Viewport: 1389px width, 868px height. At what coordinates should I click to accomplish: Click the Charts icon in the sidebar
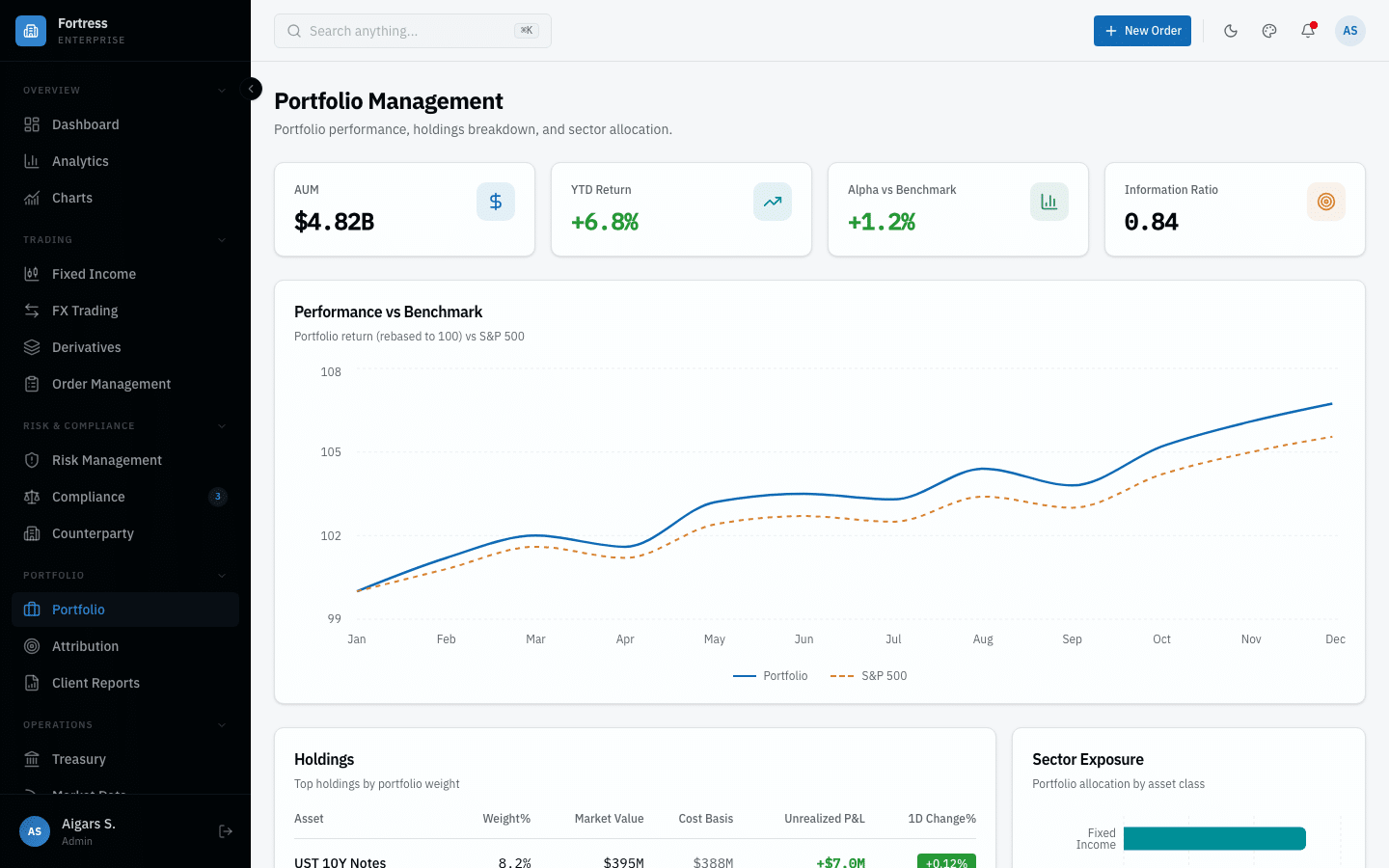tap(32, 198)
